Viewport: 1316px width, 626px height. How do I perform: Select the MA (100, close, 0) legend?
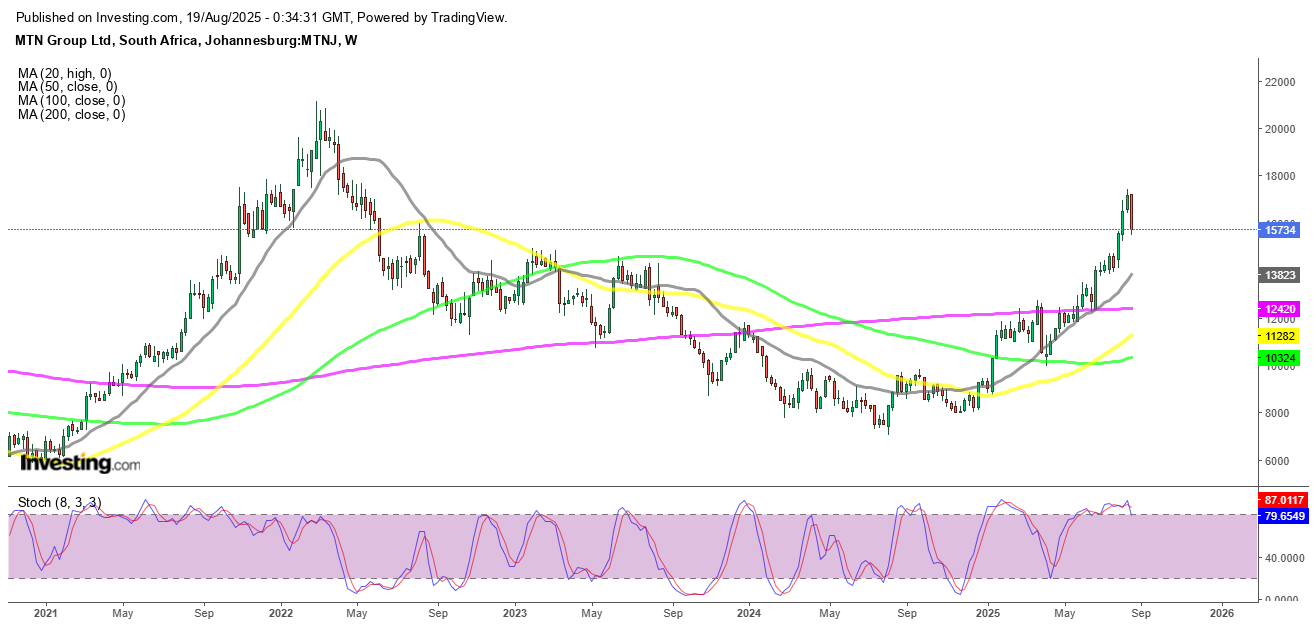71,101
